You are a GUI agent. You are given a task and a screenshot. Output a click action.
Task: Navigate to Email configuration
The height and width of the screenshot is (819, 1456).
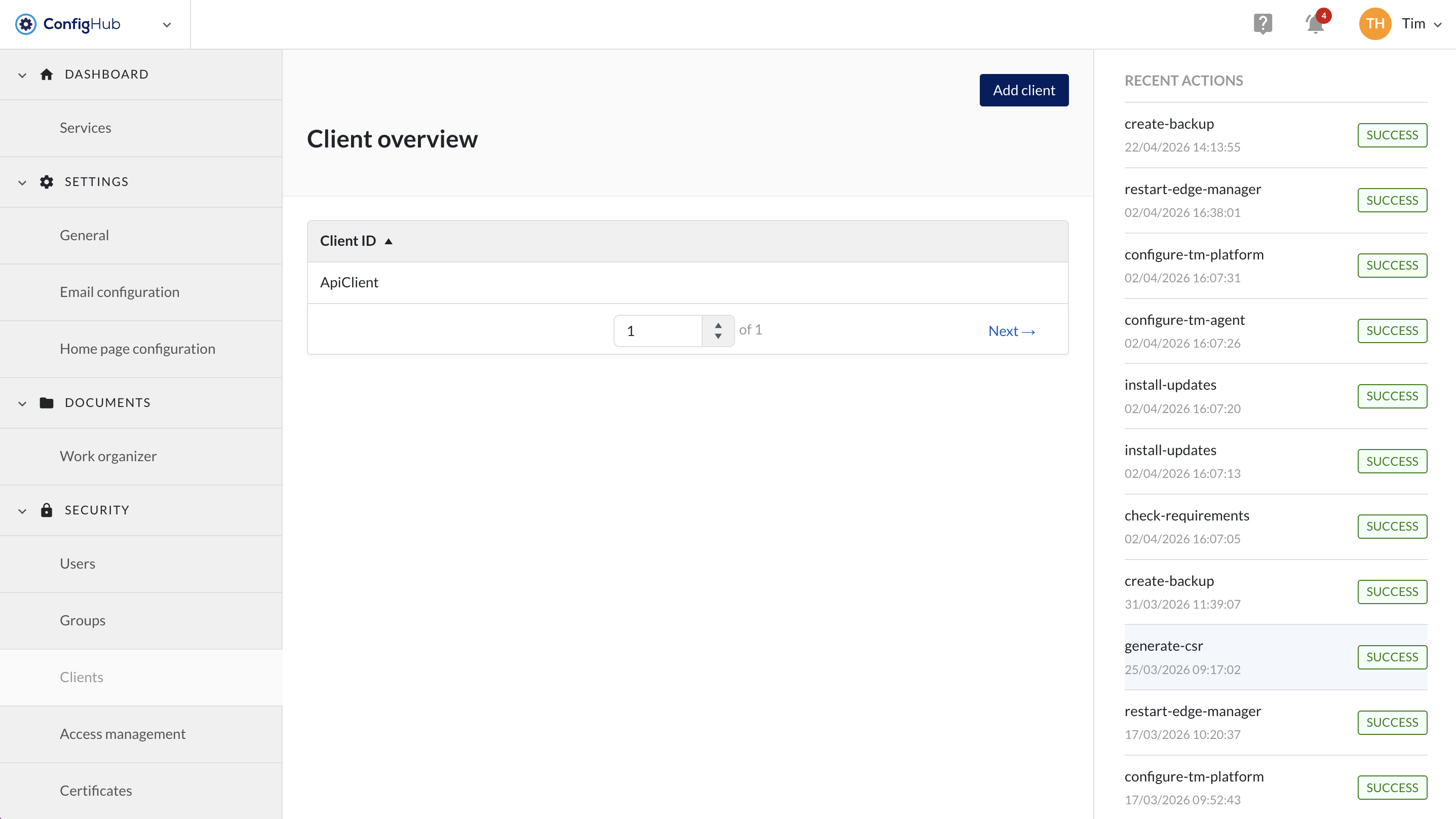pyautogui.click(x=119, y=292)
